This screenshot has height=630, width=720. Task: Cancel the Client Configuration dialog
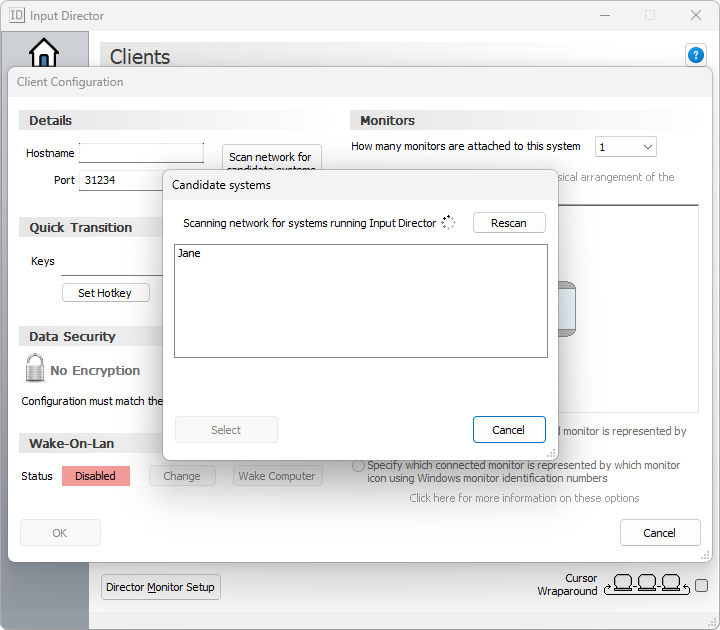(660, 533)
